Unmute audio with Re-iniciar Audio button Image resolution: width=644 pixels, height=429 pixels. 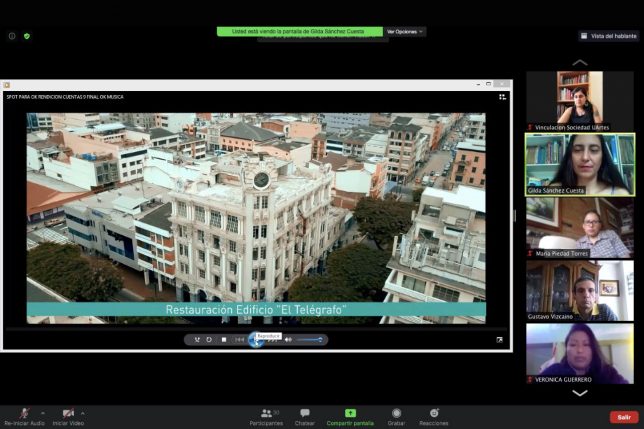[x=24, y=414]
